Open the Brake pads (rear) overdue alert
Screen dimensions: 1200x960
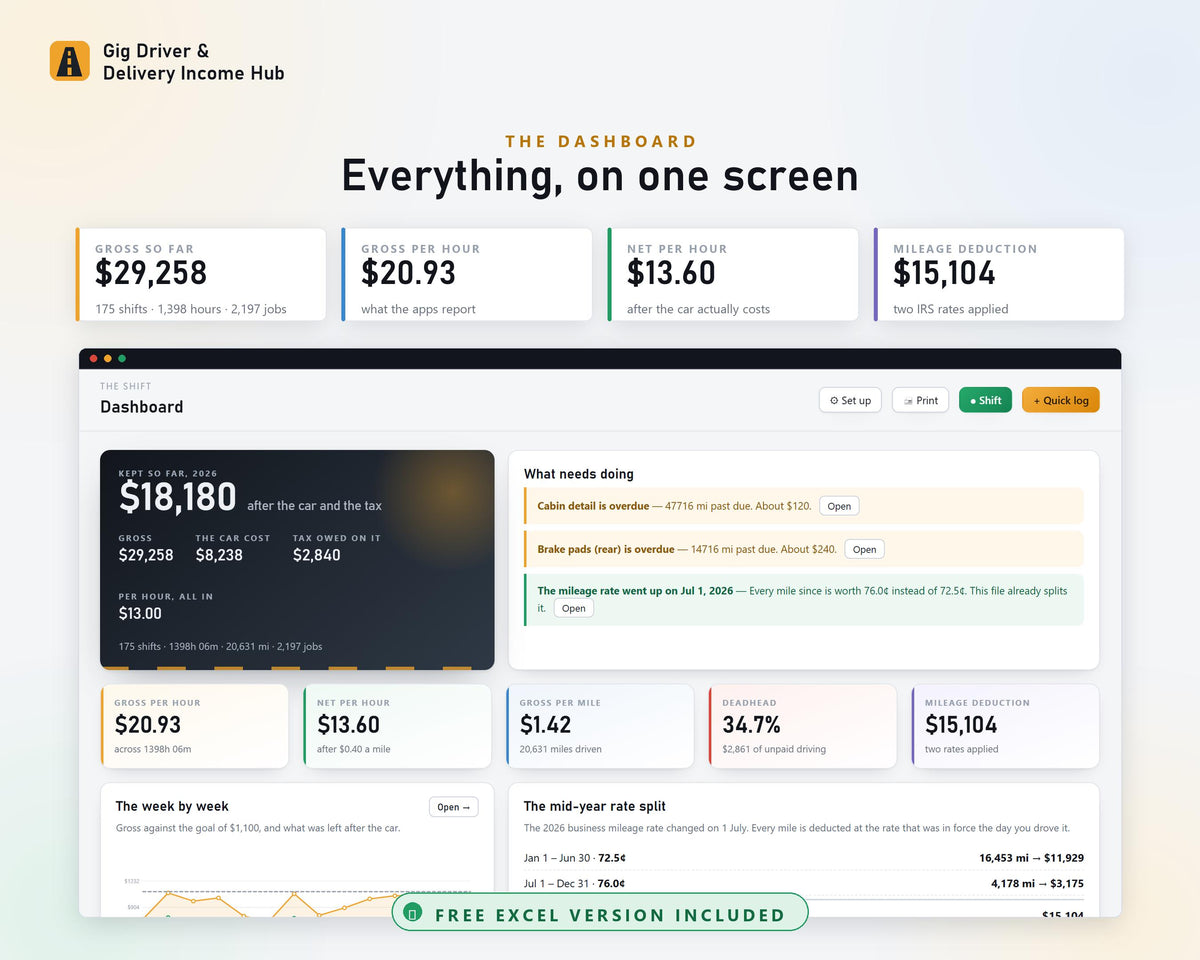point(864,549)
